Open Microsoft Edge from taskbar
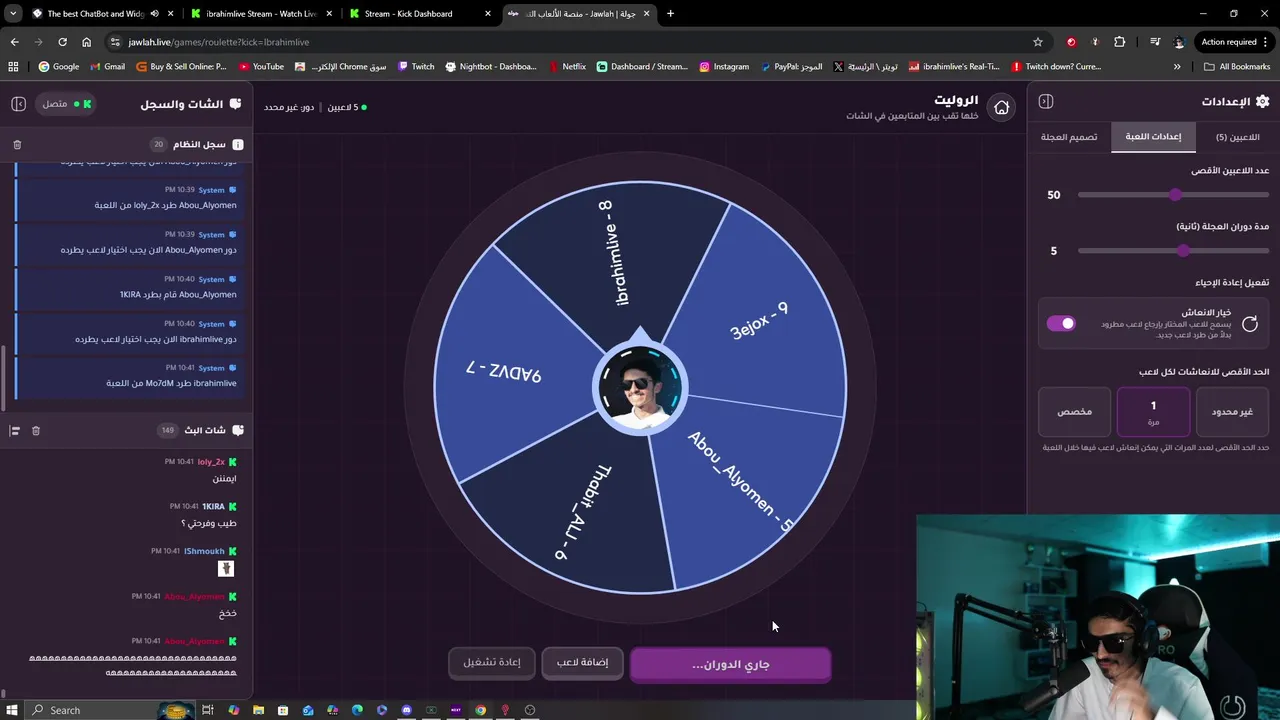The height and width of the screenshot is (720, 1280). click(357, 710)
